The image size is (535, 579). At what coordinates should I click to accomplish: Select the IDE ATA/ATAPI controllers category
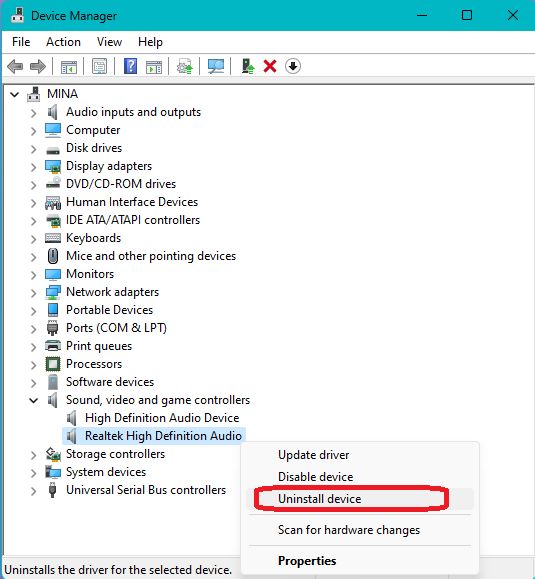coord(133,220)
